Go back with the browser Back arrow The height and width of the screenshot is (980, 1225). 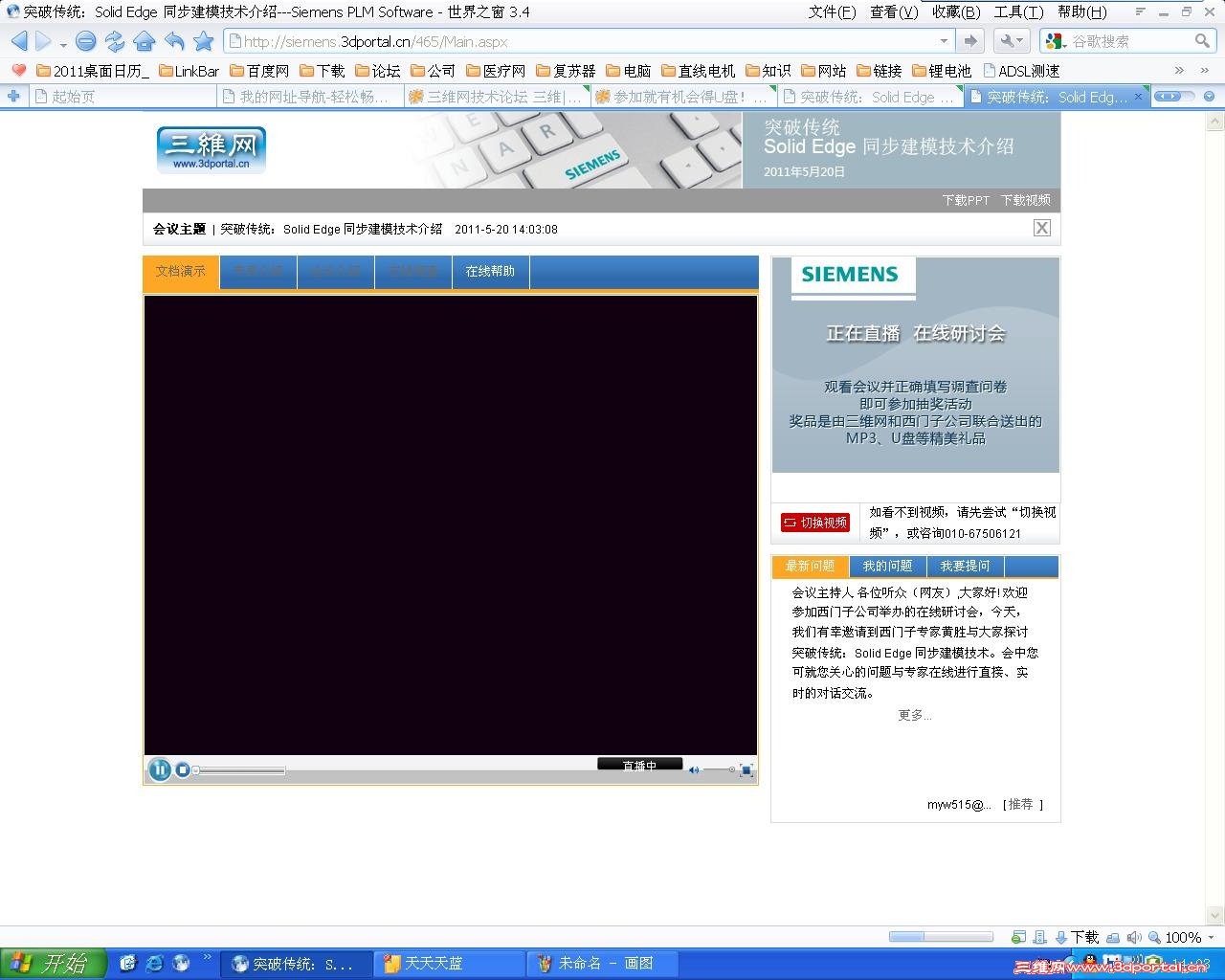[19, 41]
